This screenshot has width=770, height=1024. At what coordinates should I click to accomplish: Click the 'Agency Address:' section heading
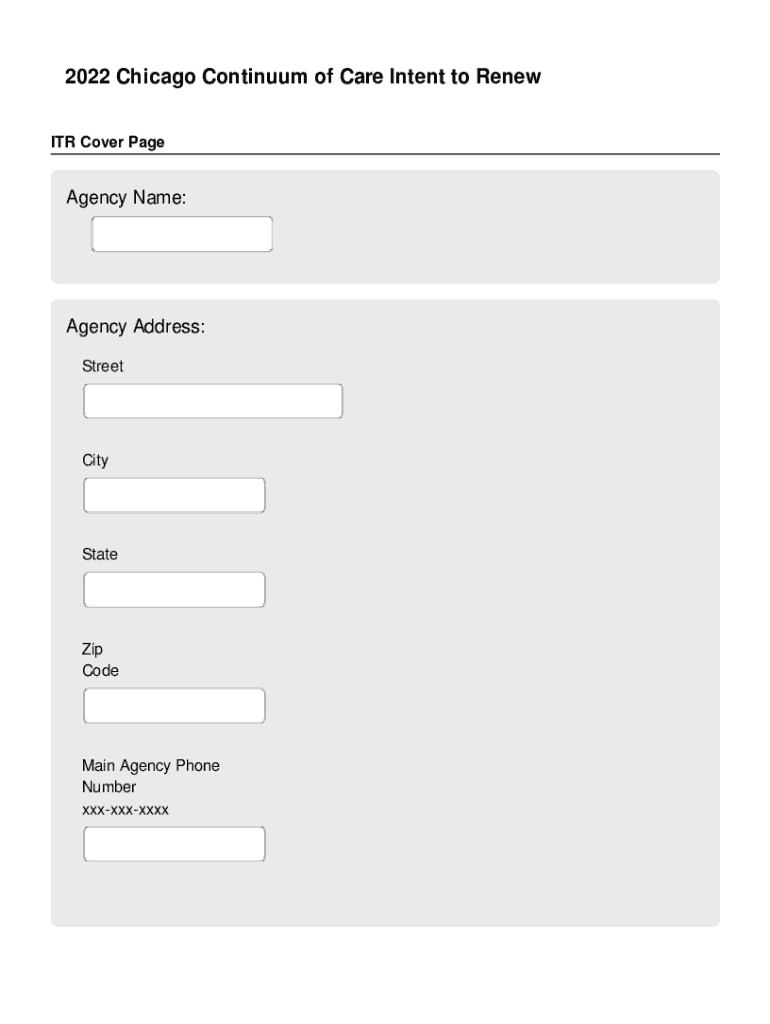click(x=136, y=327)
